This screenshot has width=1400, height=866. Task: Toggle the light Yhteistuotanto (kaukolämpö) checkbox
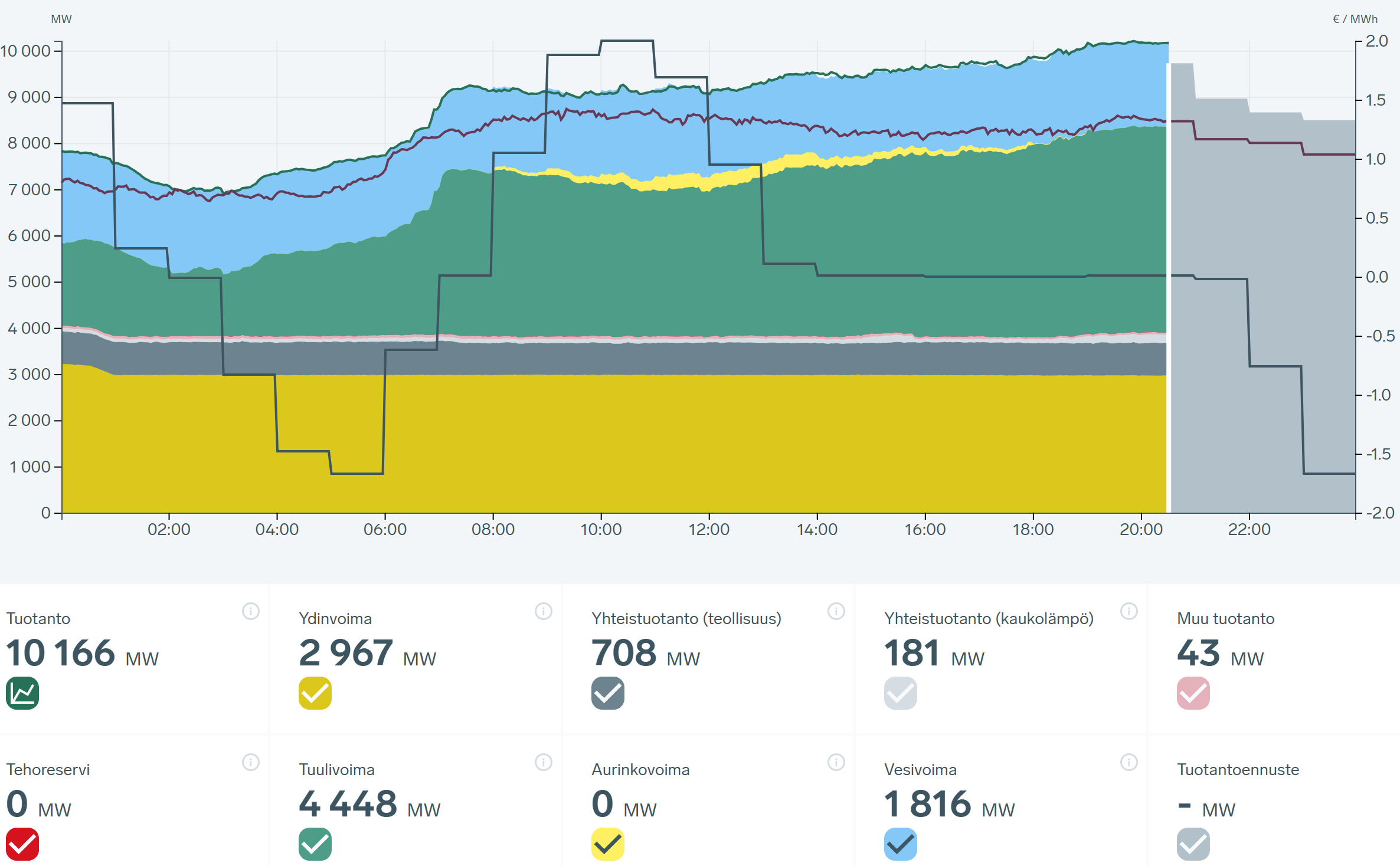(x=901, y=693)
